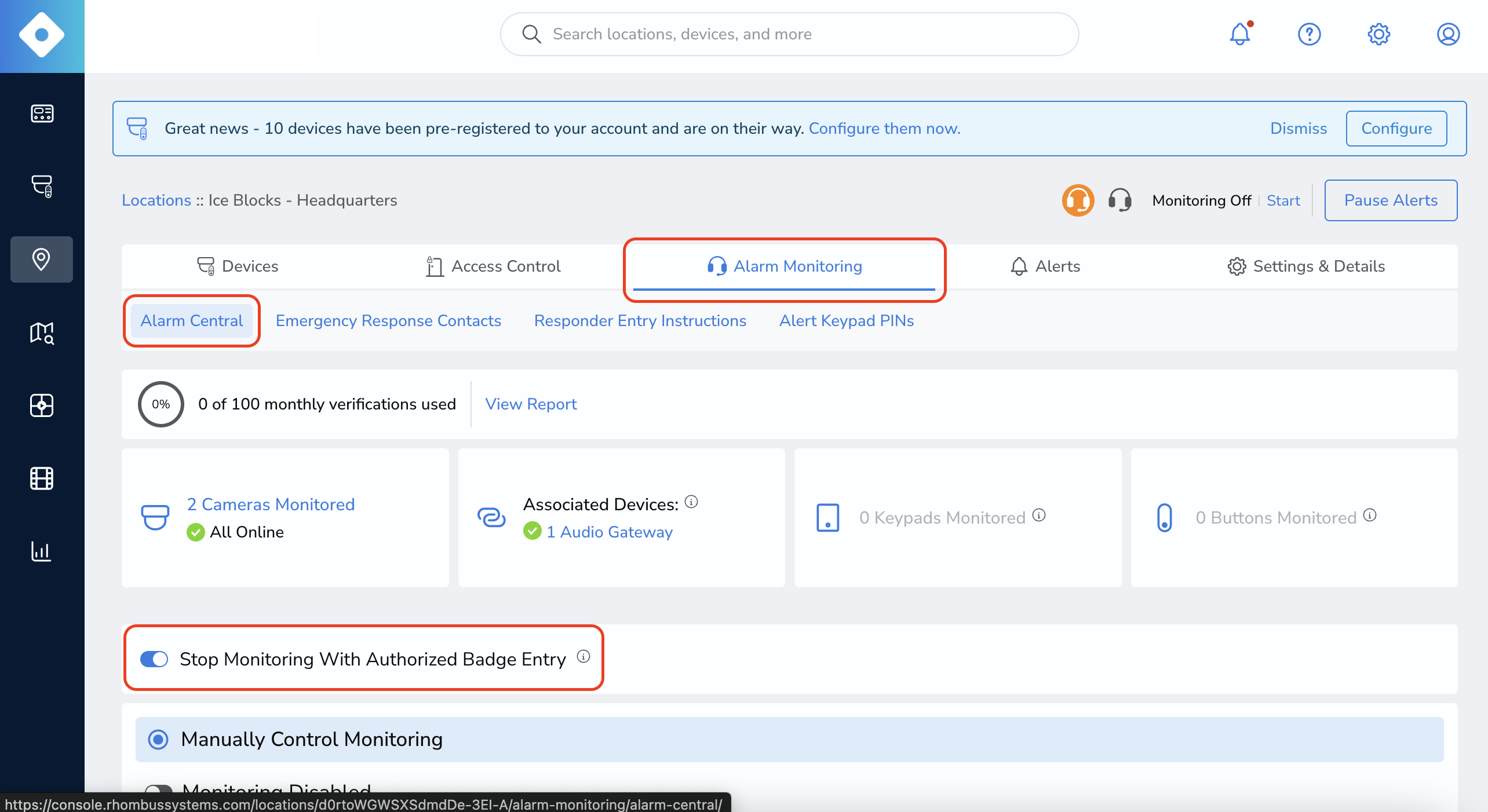Open the Emergency Response Contacts tab
This screenshot has height=812, width=1488.
pos(388,321)
